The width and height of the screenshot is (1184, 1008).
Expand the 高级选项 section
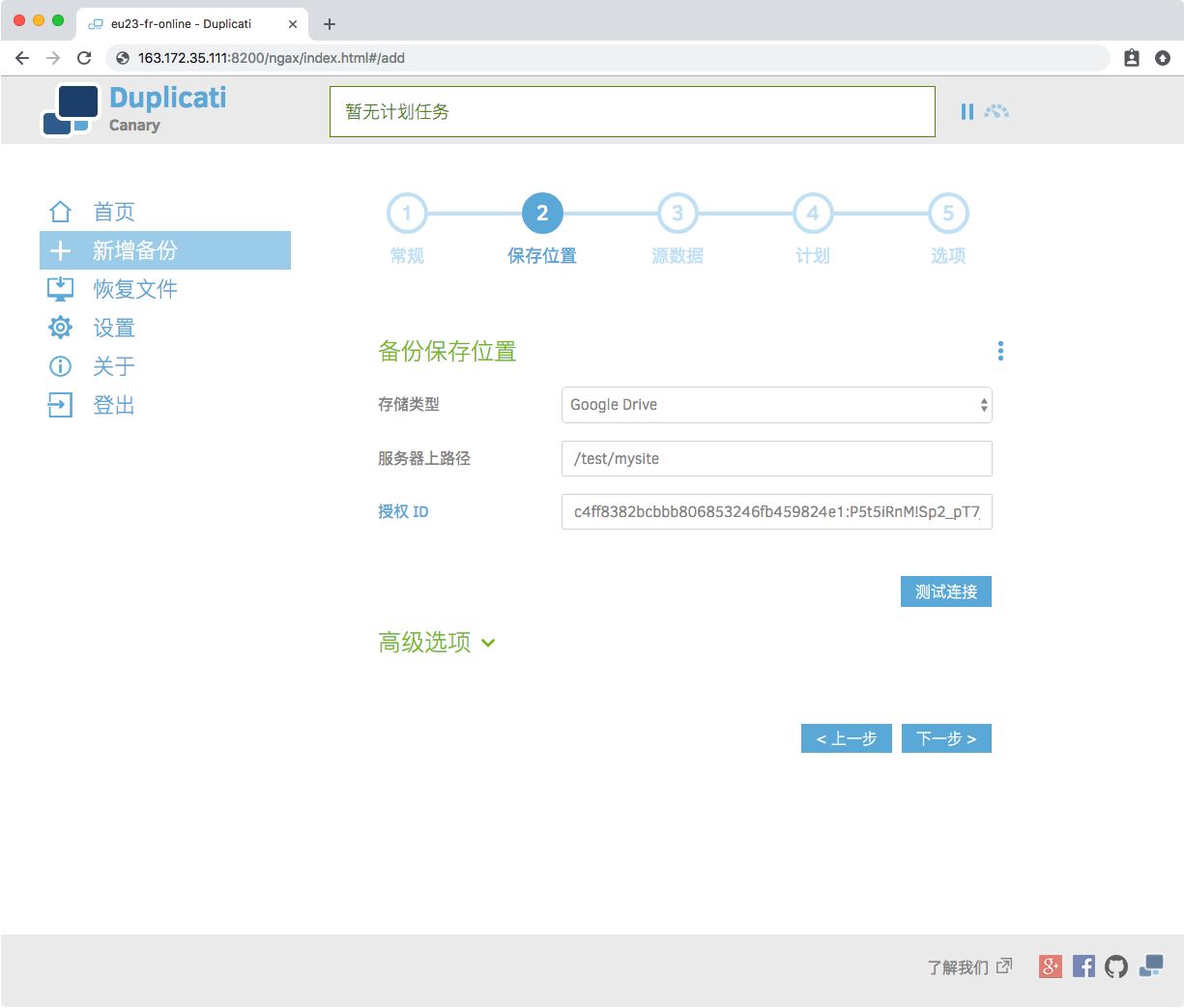(437, 643)
